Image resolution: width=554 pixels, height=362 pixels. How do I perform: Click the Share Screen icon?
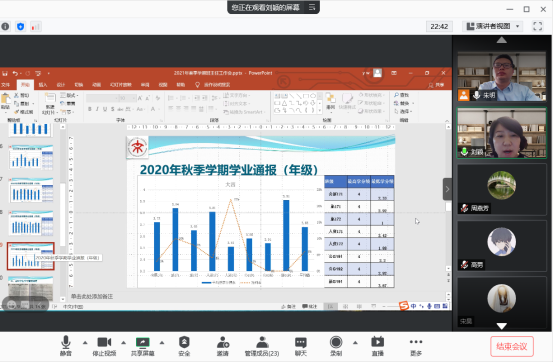[143, 342]
